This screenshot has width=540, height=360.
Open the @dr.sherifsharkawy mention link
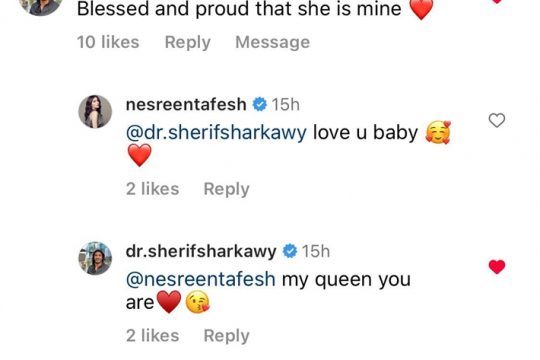click(x=216, y=132)
